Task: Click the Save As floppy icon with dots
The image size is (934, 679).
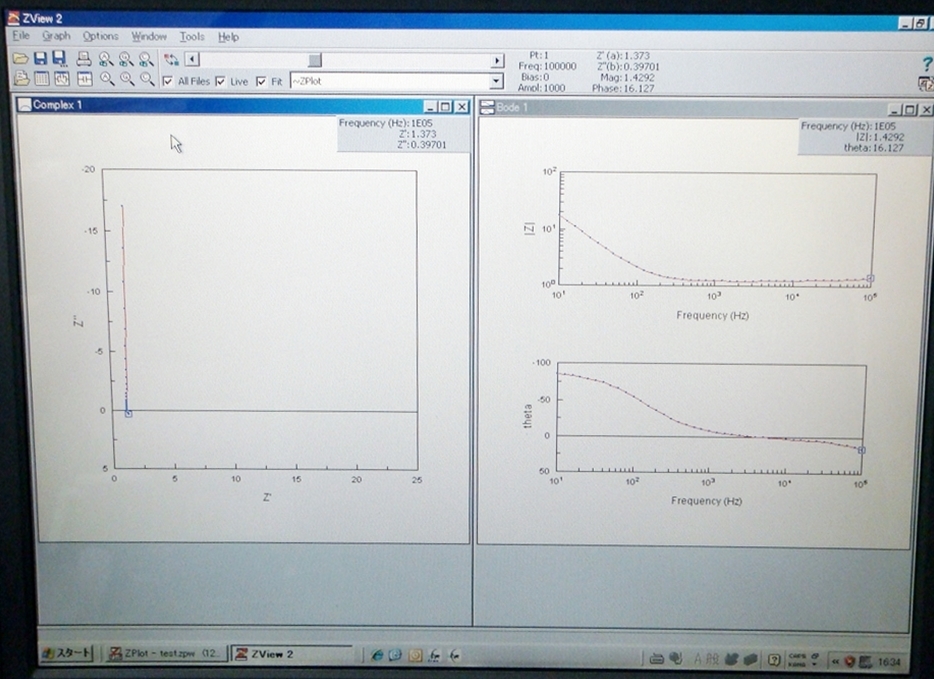Action: 60,58
